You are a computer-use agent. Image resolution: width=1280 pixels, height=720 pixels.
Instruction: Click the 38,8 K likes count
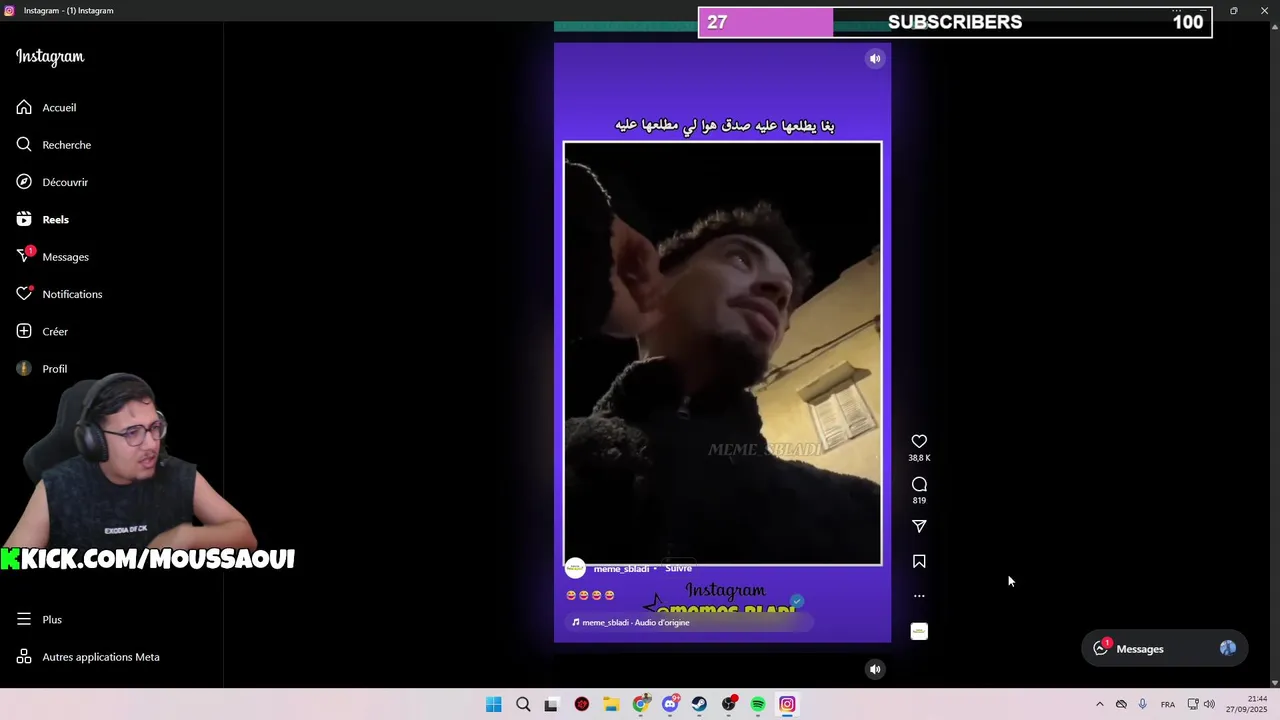pyautogui.click(x=919, y=458)
